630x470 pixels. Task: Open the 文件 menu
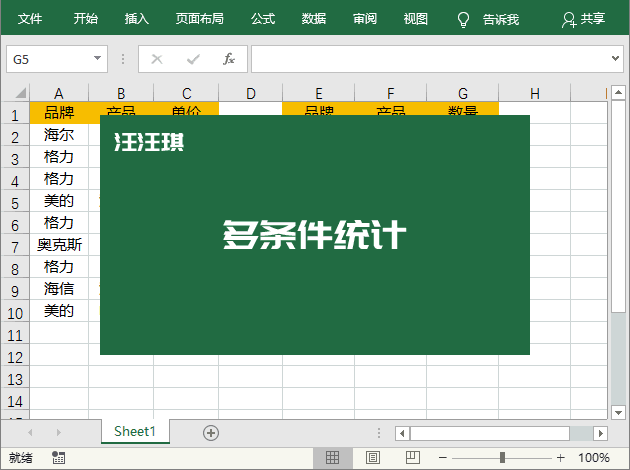click(x=30, y=18)
